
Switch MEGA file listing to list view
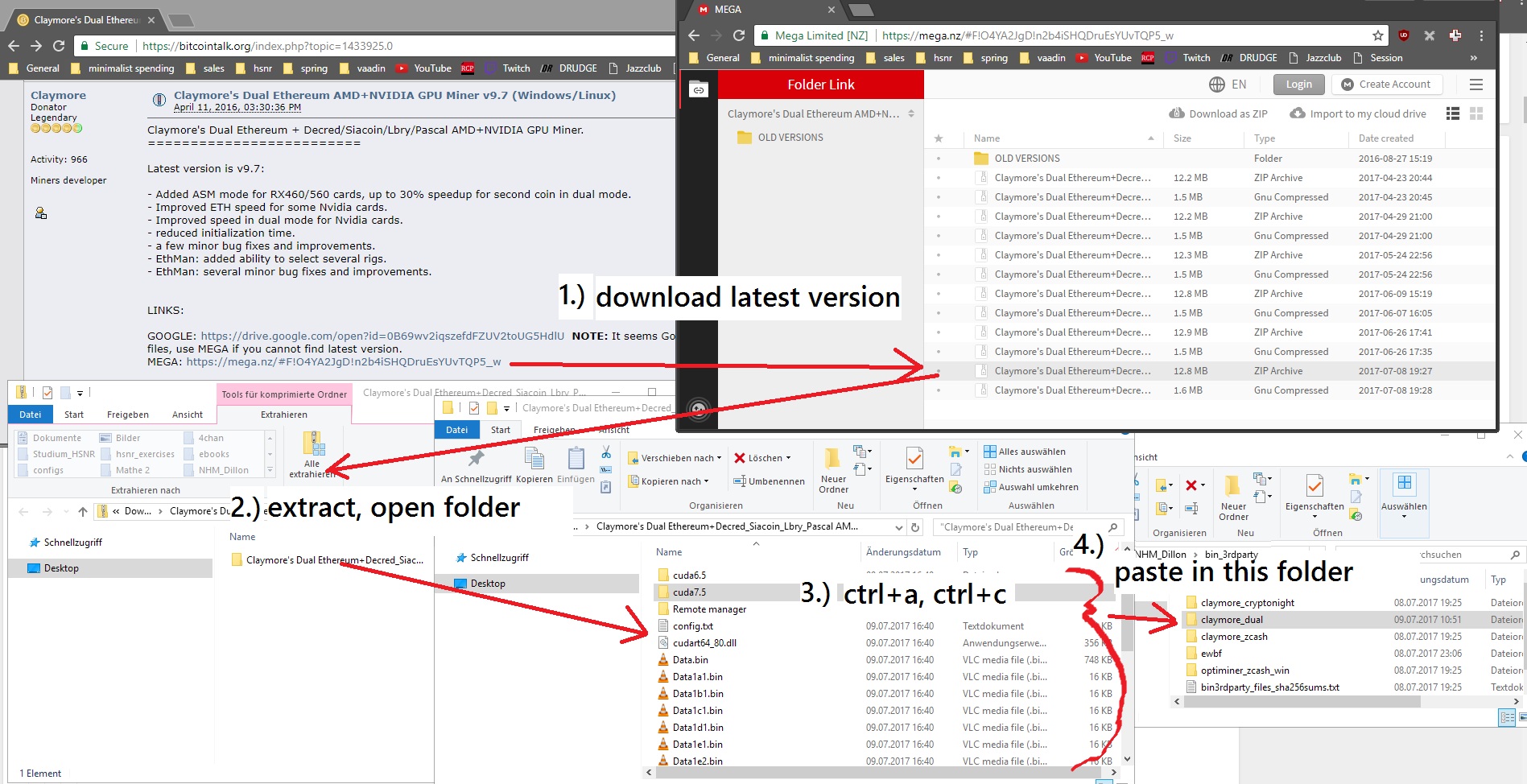[x=1452, y=113]
